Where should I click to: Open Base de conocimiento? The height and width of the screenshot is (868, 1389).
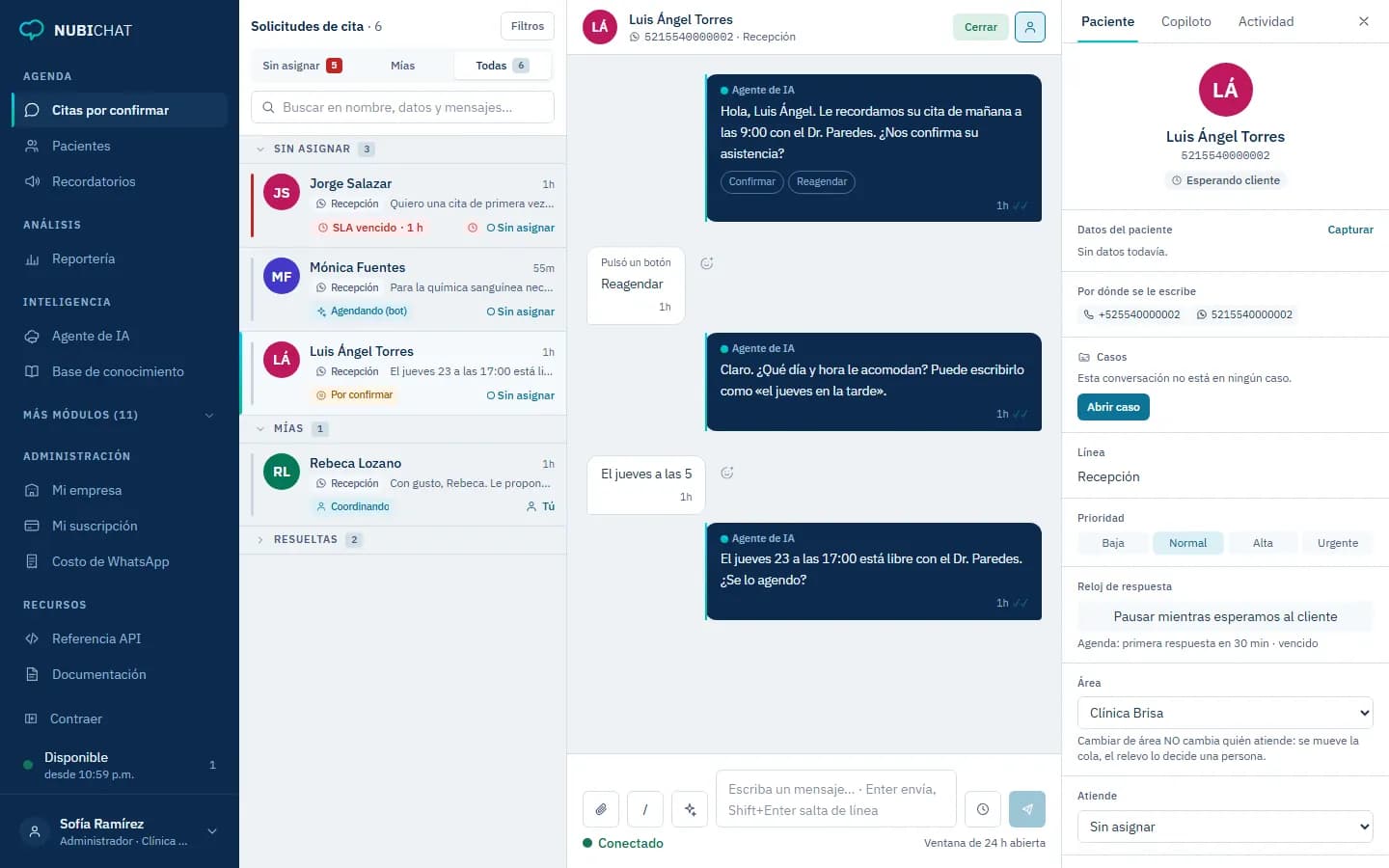click(120, 371)
